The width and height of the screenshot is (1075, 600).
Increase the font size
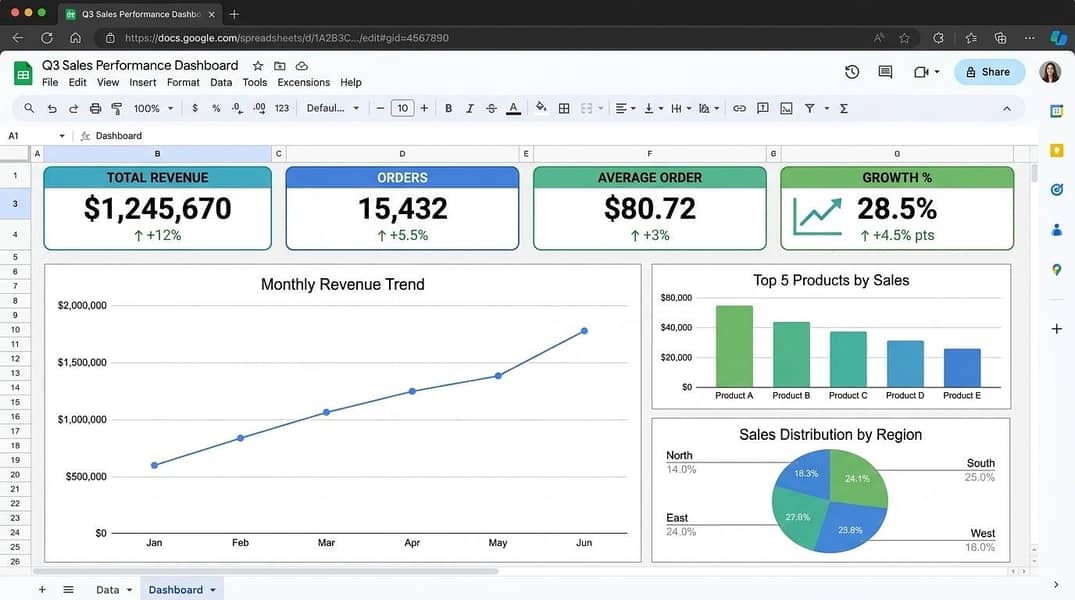(x=424, y=108)
